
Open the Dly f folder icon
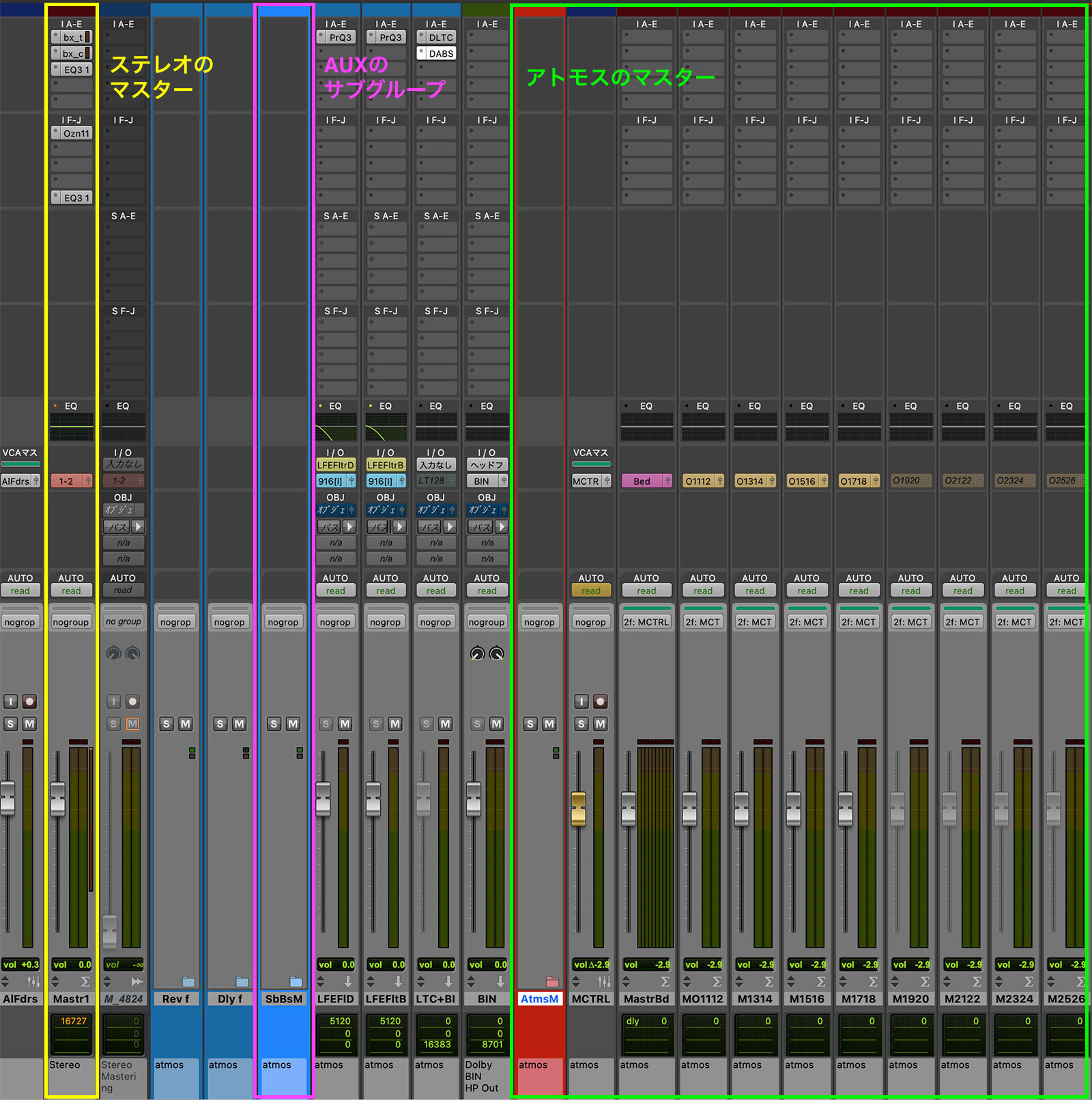[x=242, y=982]
